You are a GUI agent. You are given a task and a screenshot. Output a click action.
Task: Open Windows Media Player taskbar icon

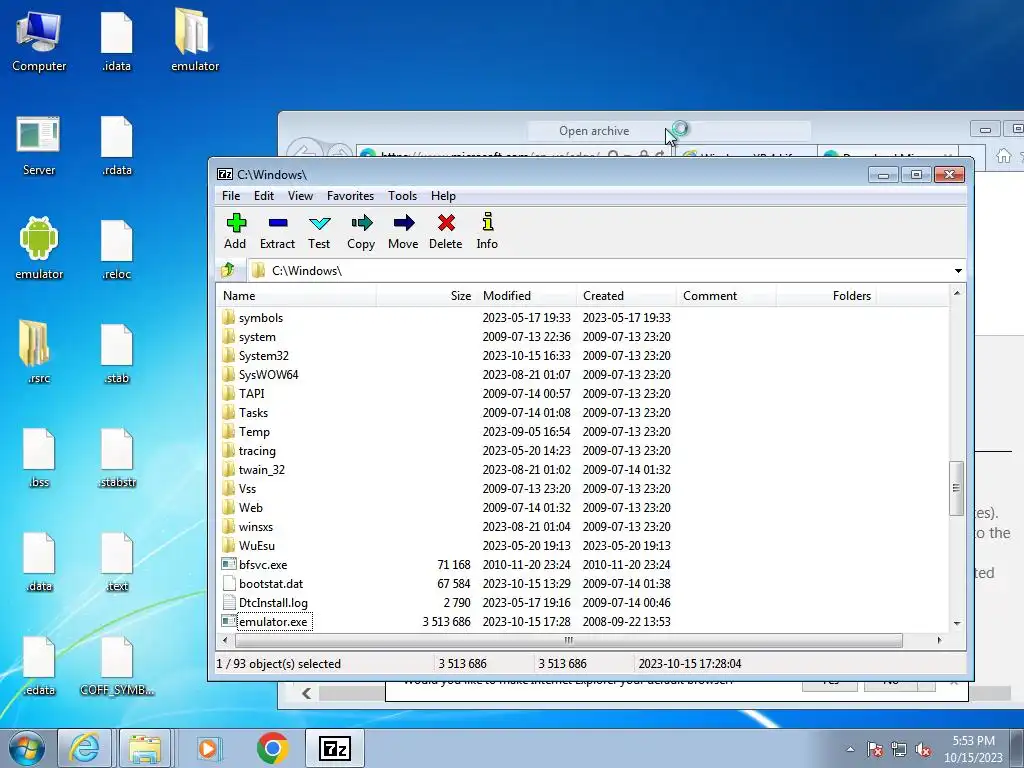(210, 748)
